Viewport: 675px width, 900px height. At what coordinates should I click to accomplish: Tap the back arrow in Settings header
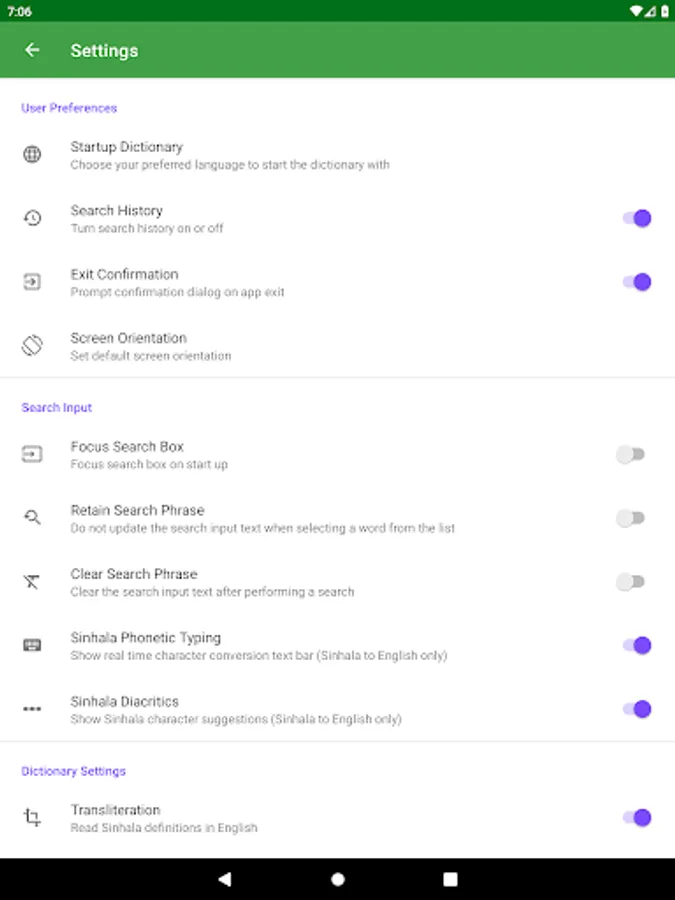click(x=32, y=50)
